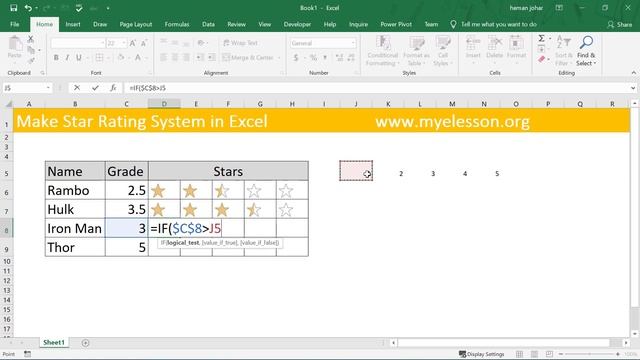Image resolution: width=640 pixels, height=360 pixels.
Task: Click the Copy icon in Clipboard group
Action: click(x=31, y=50)
